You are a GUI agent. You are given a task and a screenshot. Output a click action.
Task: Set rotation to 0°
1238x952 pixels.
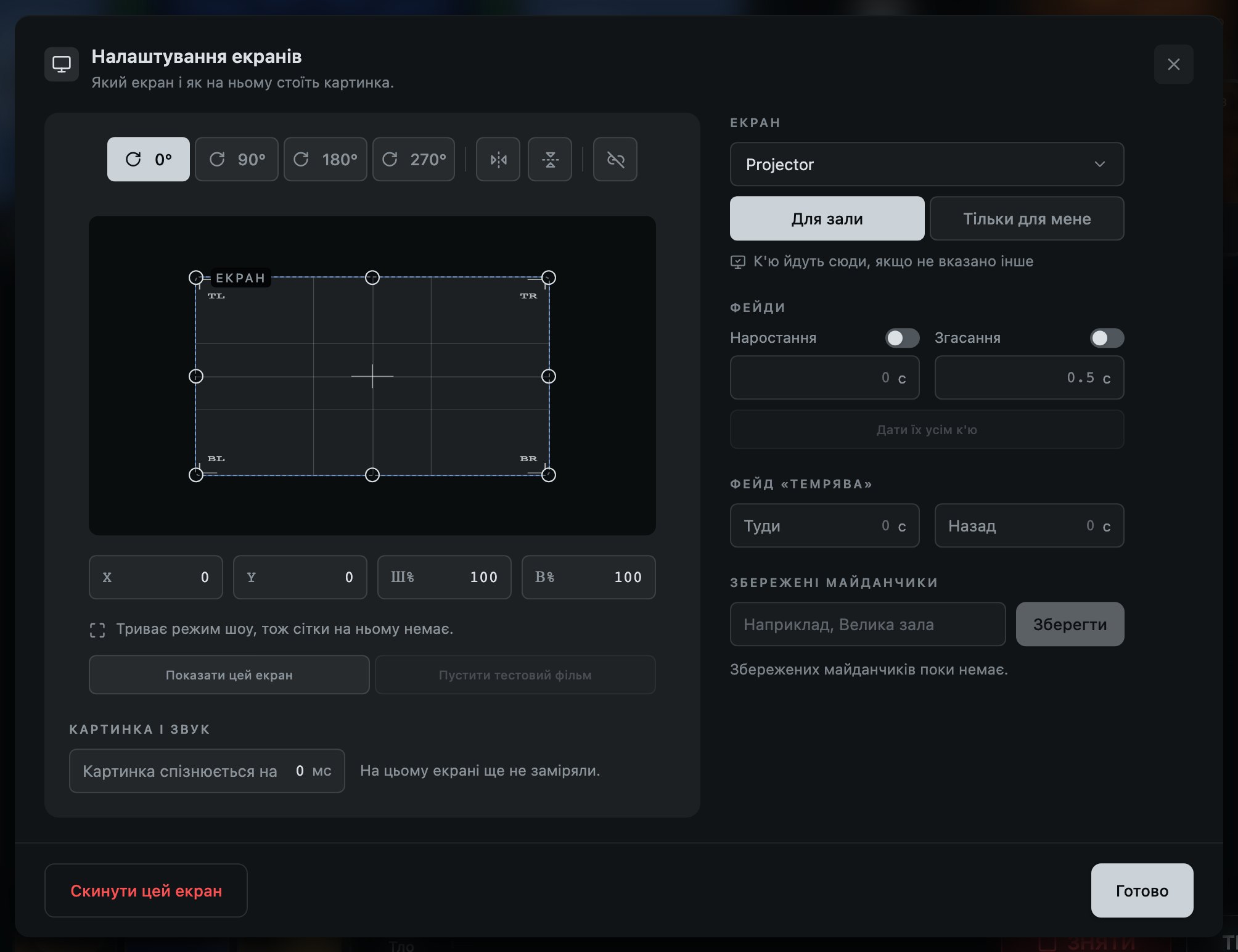149,159
